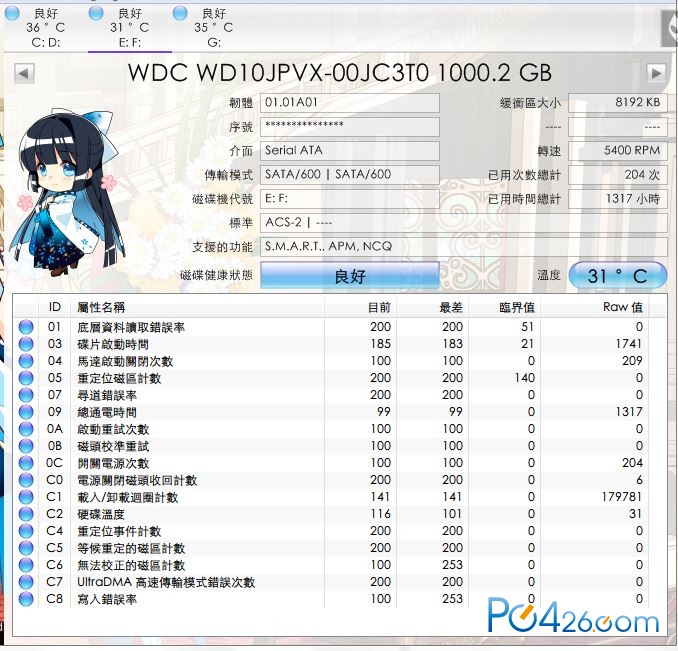Click the S.M.A.R.T., APM, NCQ features field
This screenshot has height=651, width=678.
click(x=464, y=246)
